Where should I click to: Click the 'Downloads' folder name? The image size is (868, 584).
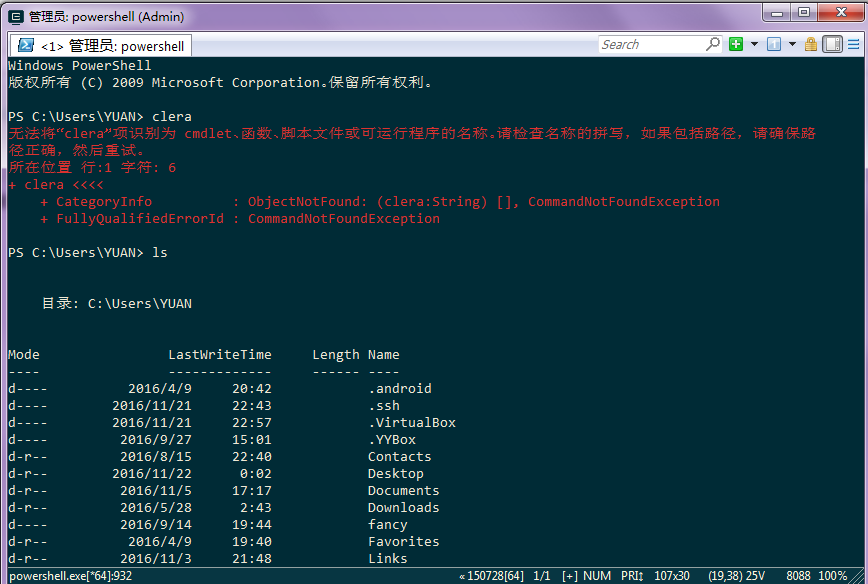point(404,508)
